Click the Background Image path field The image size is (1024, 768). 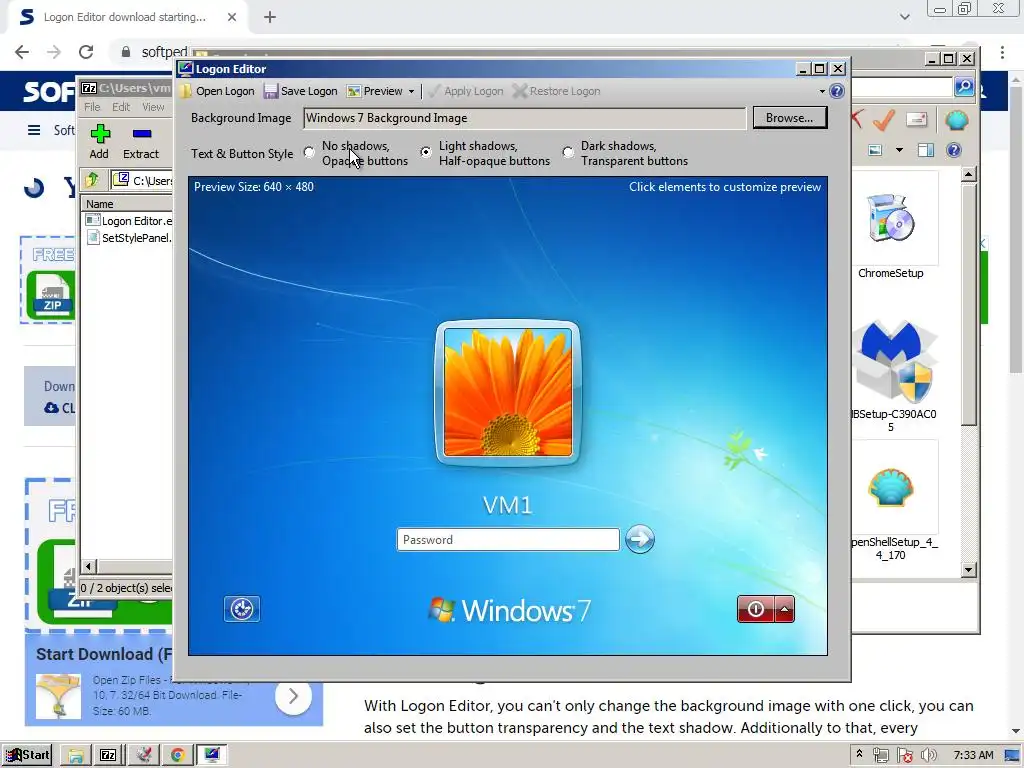[x=524, y=118]
